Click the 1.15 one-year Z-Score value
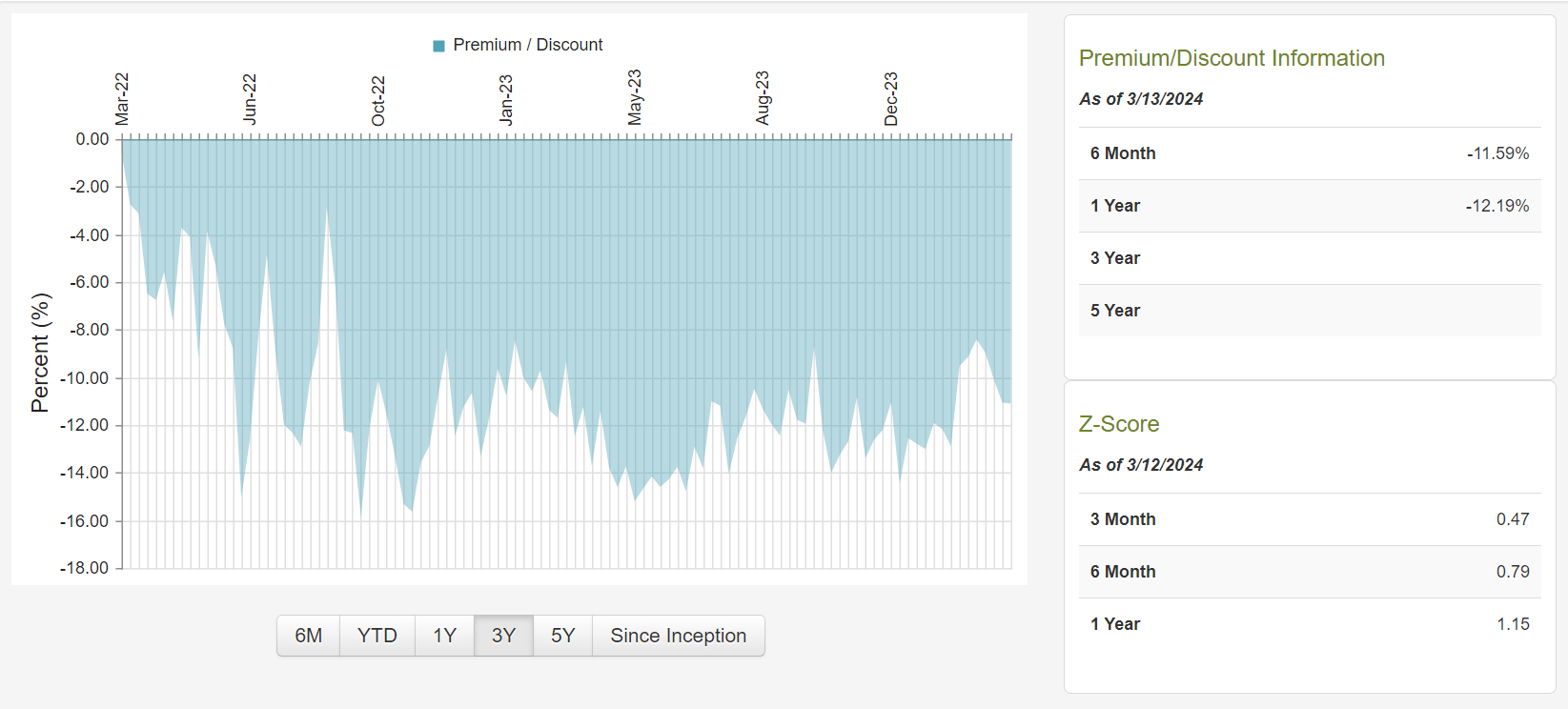This screenshot has width=1568, height=709. coord(1512,624)
